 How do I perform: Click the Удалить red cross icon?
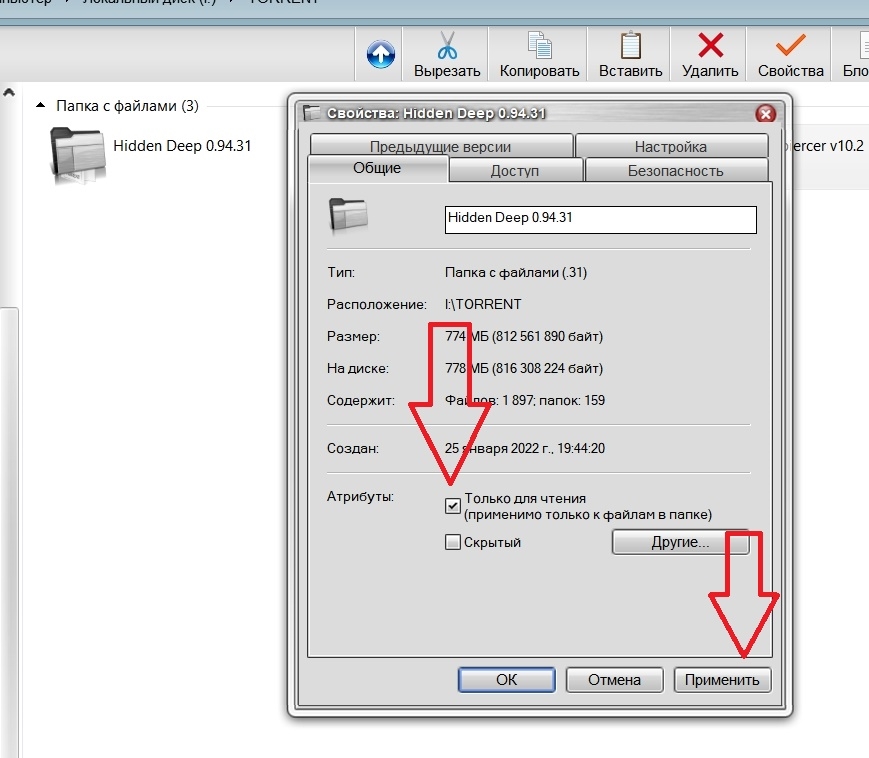(x=710, y=46)
